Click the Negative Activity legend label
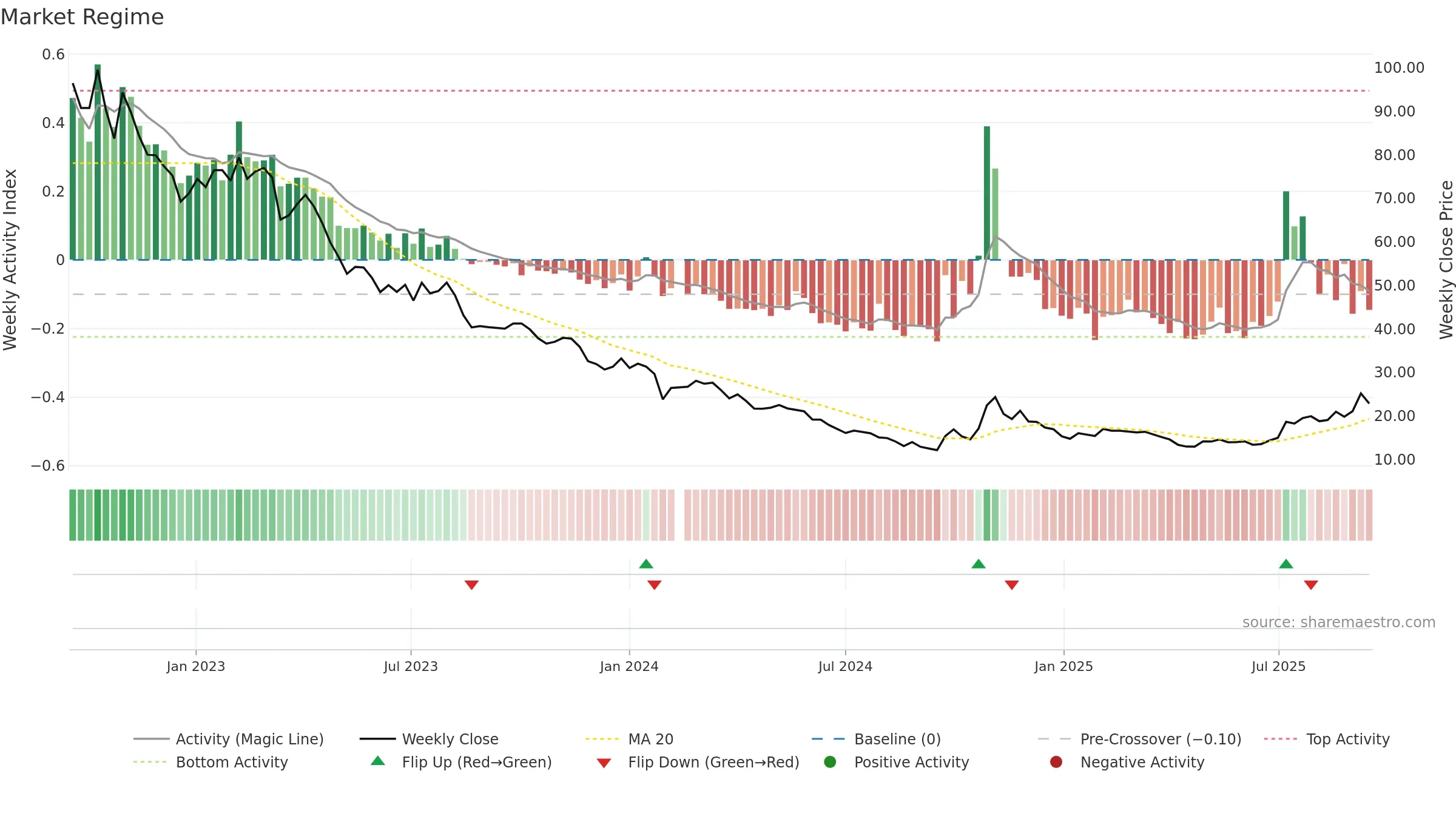The image size is (1456, 819). click(x=1142, y=762)
